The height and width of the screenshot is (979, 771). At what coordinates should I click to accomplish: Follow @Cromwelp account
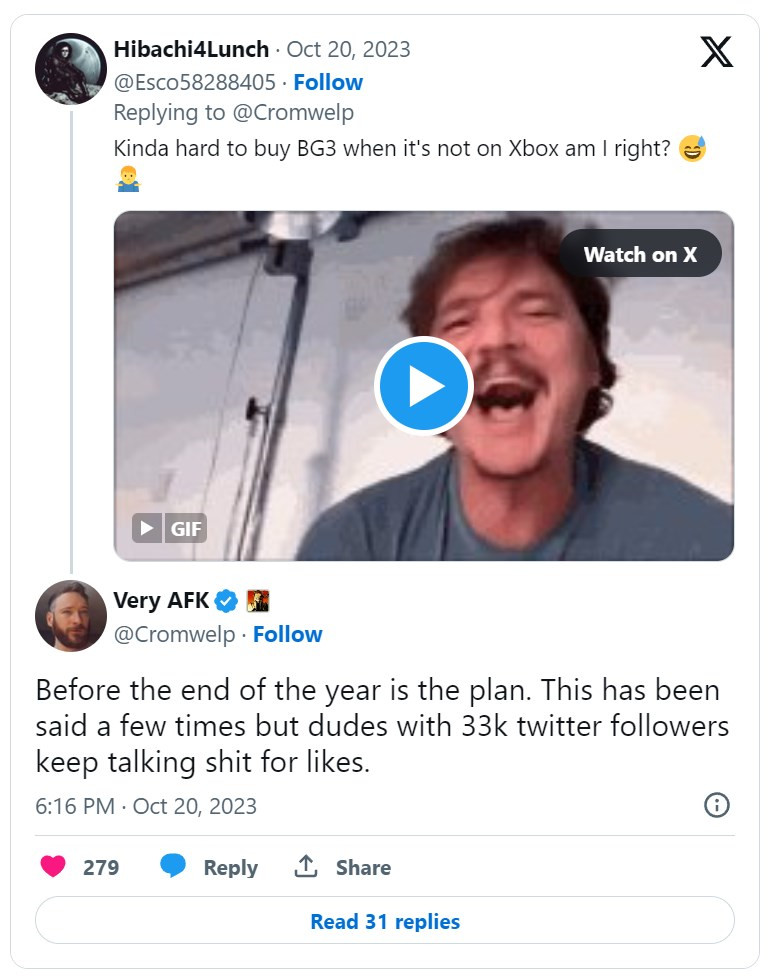pos(288,634)
